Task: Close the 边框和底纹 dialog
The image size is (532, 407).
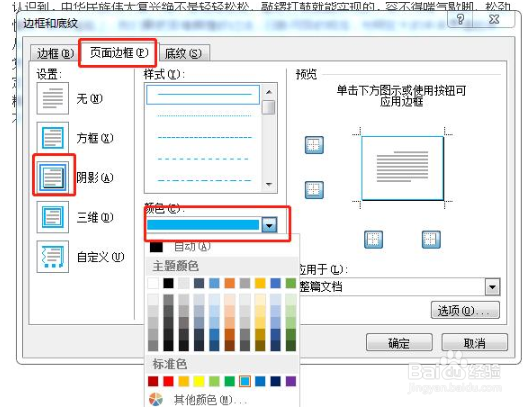Action: [x=494, y=19]
